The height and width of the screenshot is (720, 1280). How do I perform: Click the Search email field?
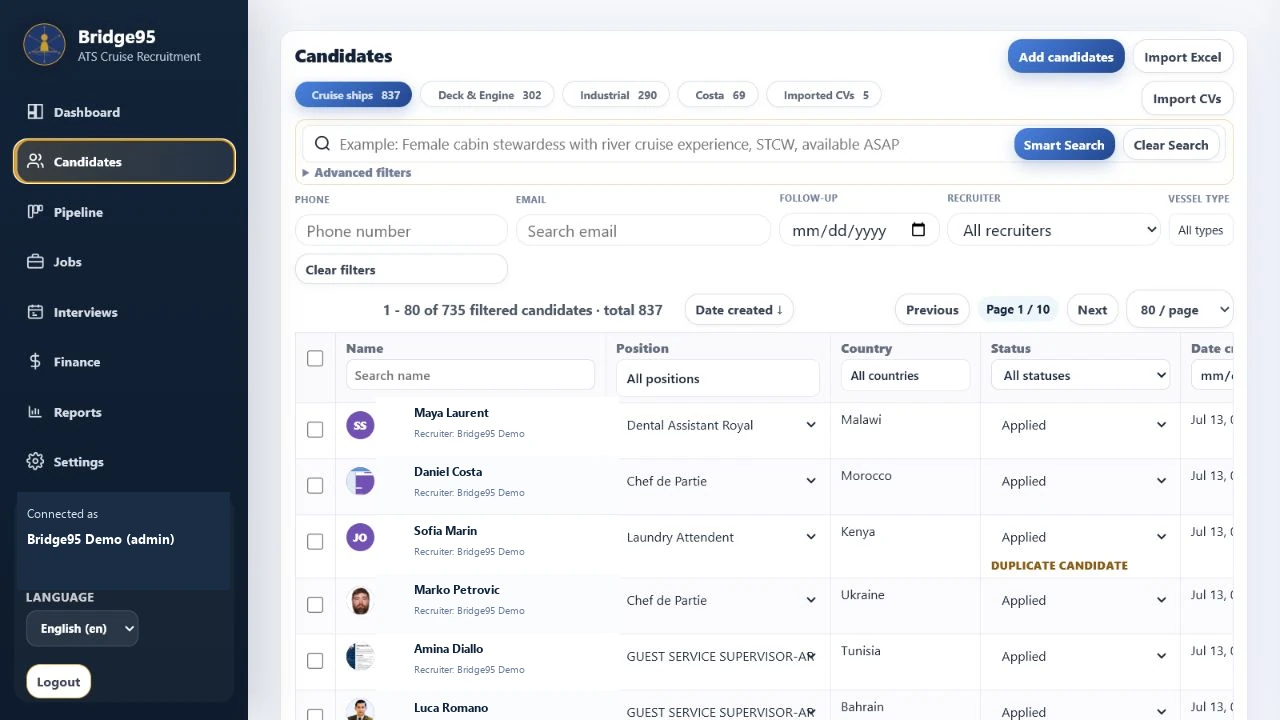click(x=643, y=230)
